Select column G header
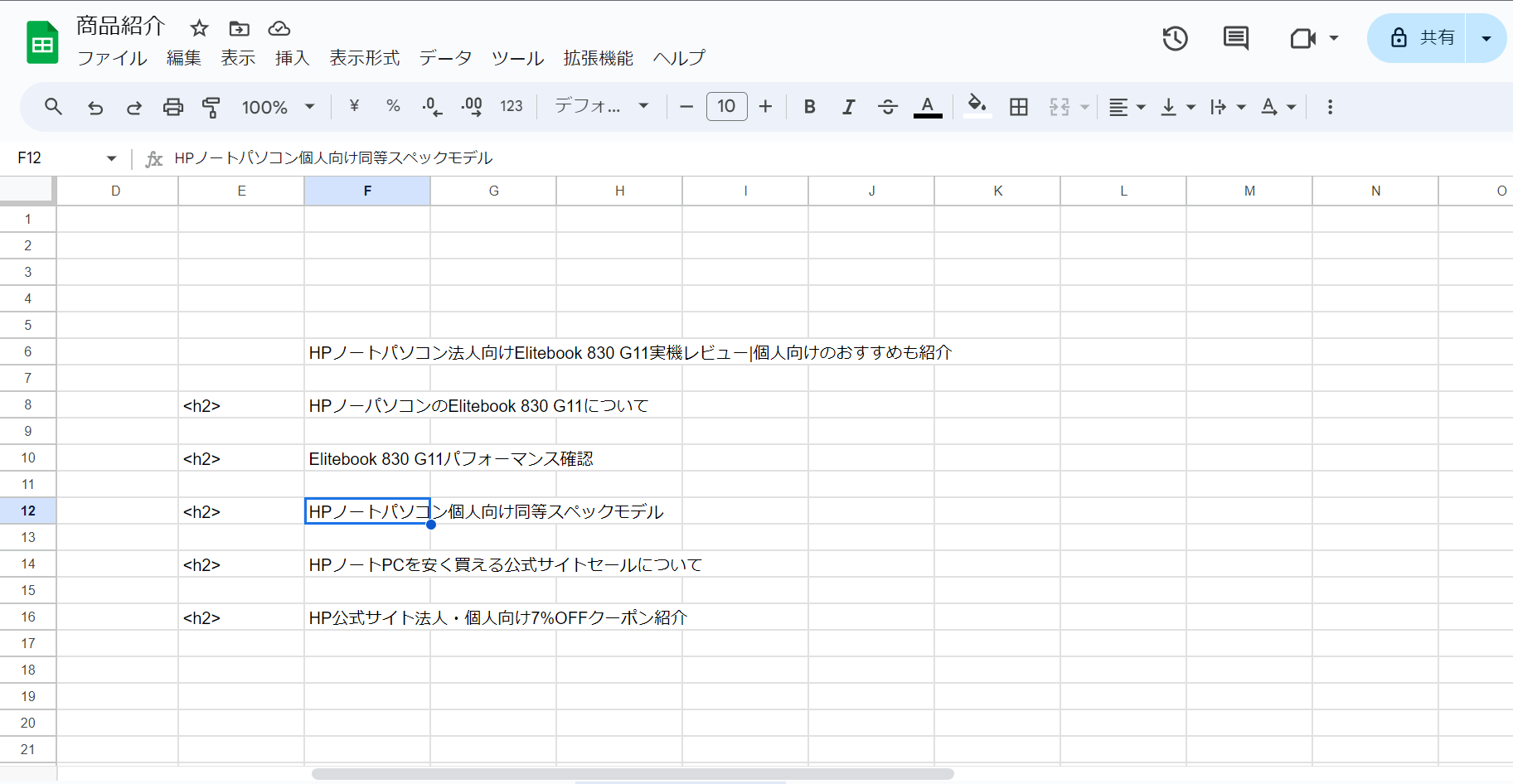Viewport: 1513px width, 784px height. (x=493, y=191)
